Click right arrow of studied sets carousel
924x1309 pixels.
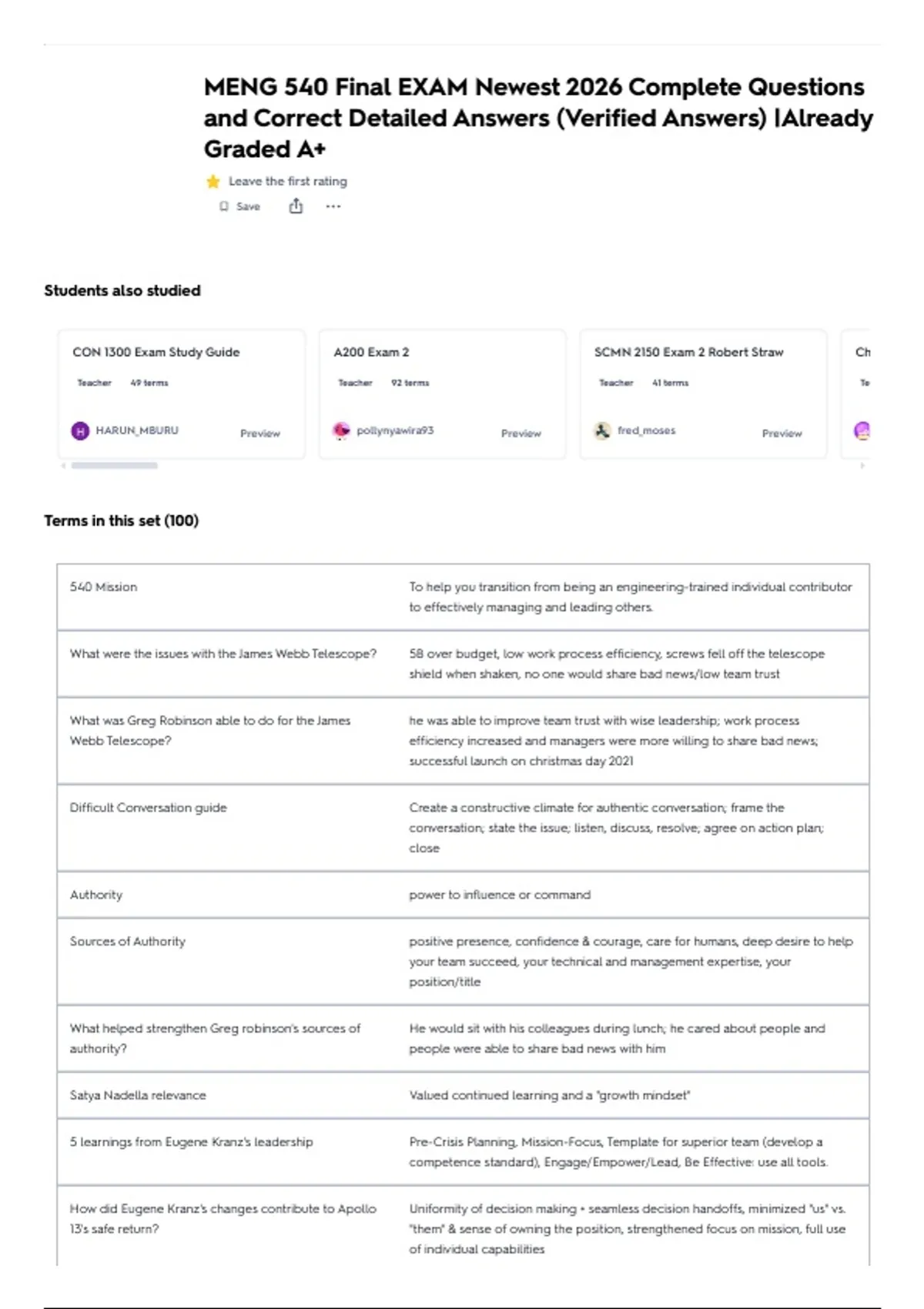pyautogui.click(x=862, y=465)
